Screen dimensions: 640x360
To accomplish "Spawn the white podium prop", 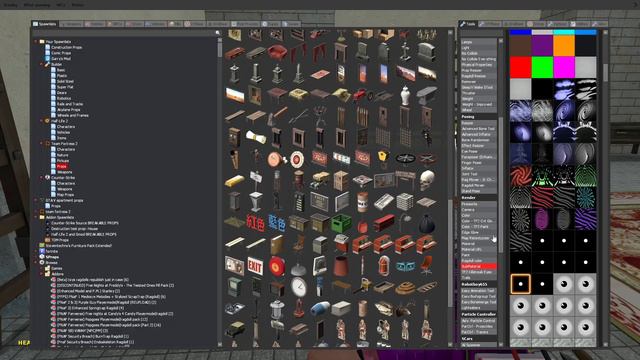I will (x=256, y=202).
